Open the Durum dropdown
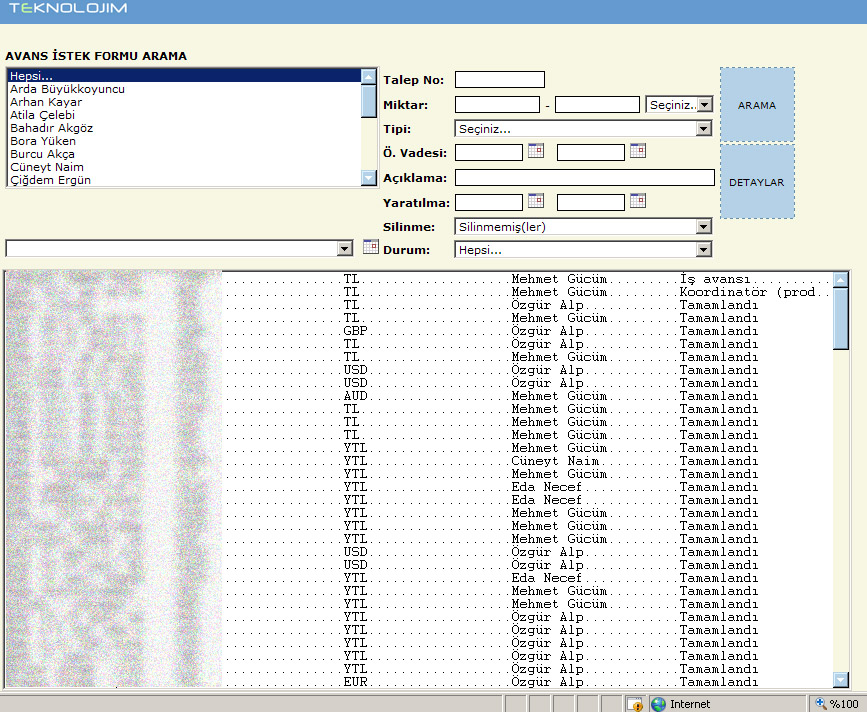 [703, 250]
